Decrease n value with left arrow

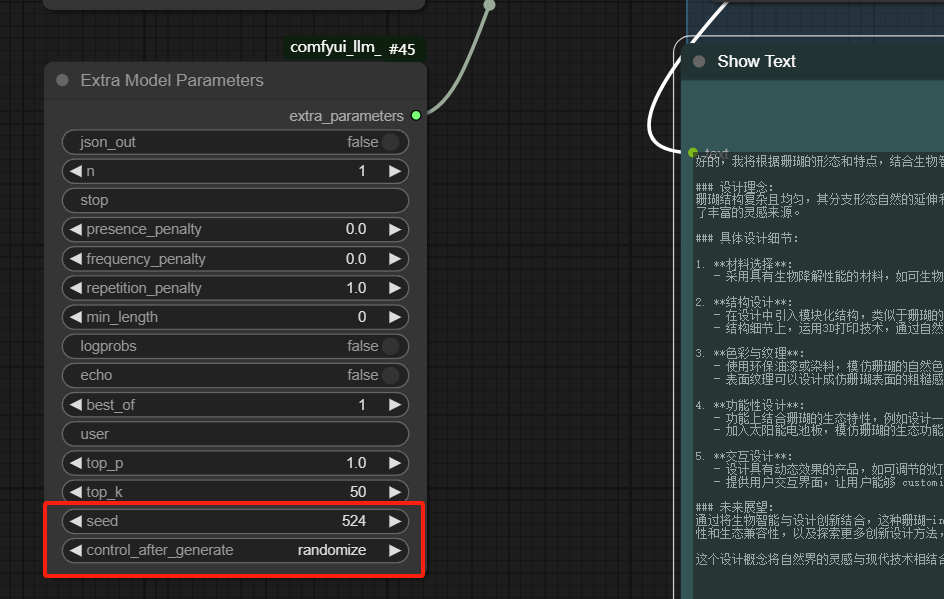(75, 171)
